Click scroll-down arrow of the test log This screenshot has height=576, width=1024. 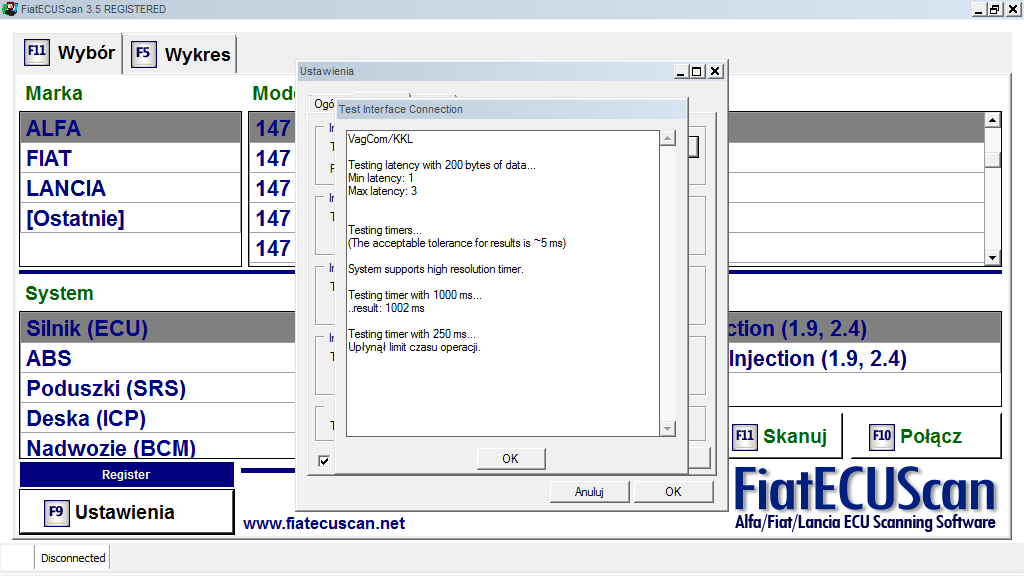pos(667,428)
